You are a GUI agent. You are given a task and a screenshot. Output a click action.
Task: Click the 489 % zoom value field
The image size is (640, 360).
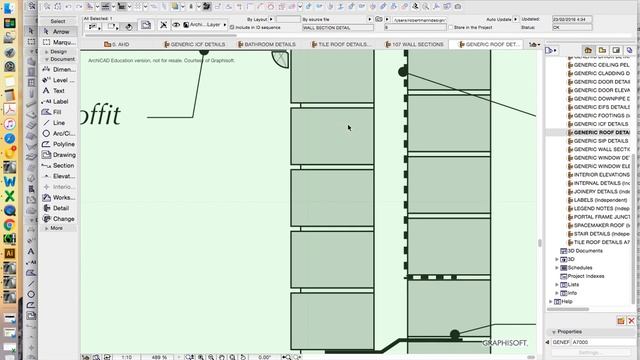(x=159, y=357)
